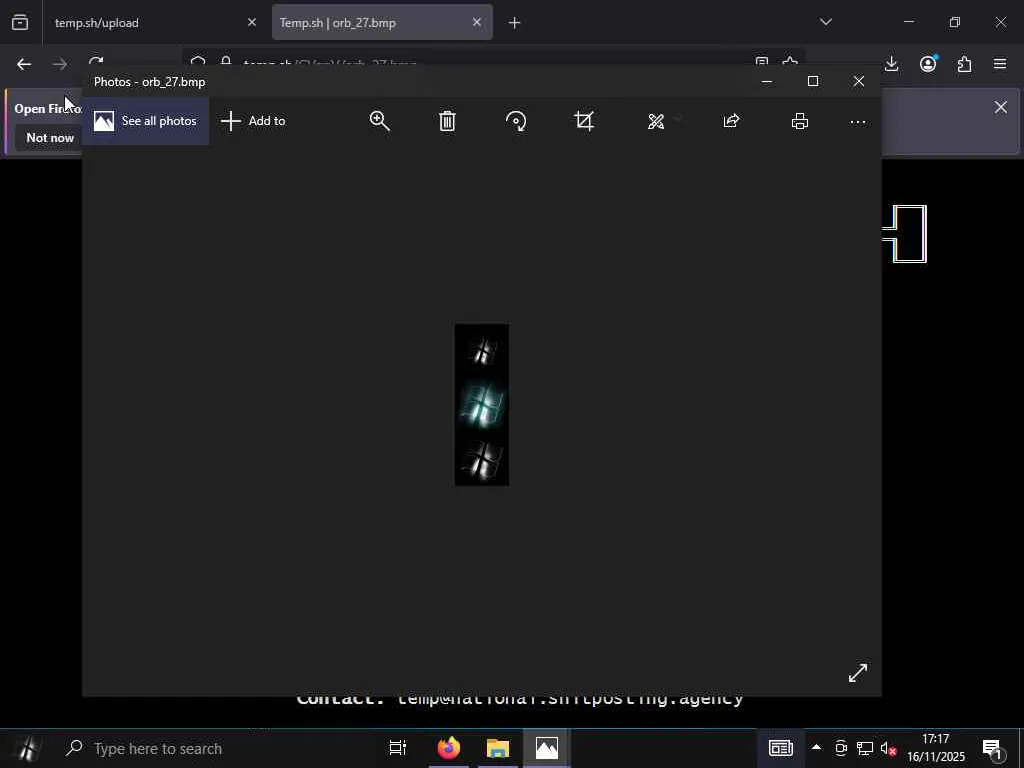Open the Firefox account icon
Screen dimensions: 1024x768
928,63
